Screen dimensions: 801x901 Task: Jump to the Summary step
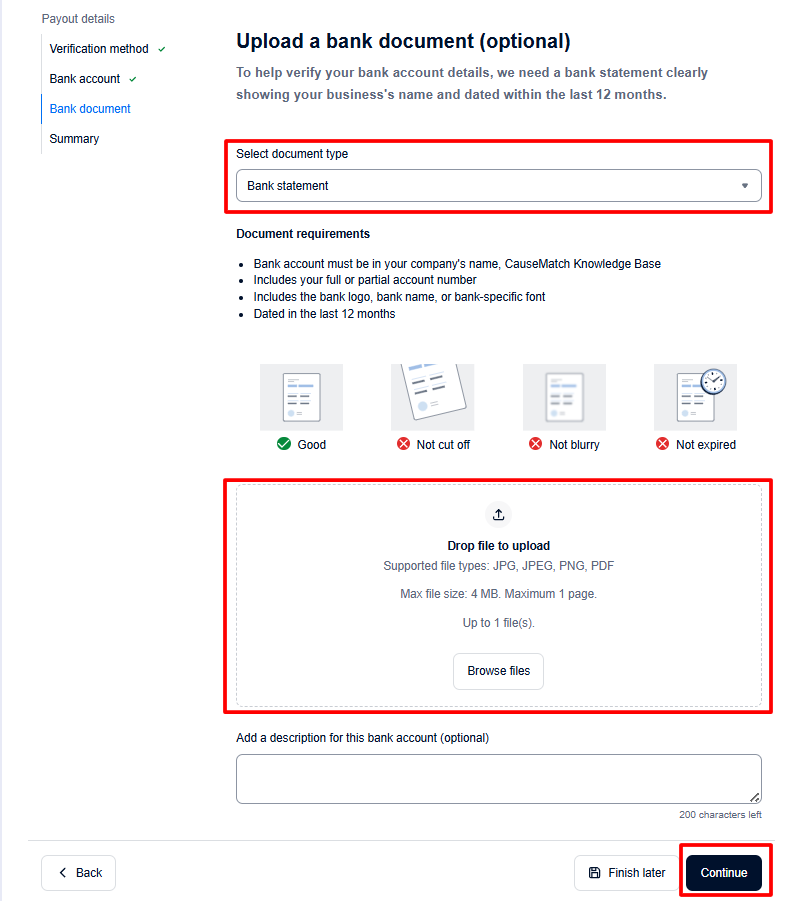click(74, 138)
